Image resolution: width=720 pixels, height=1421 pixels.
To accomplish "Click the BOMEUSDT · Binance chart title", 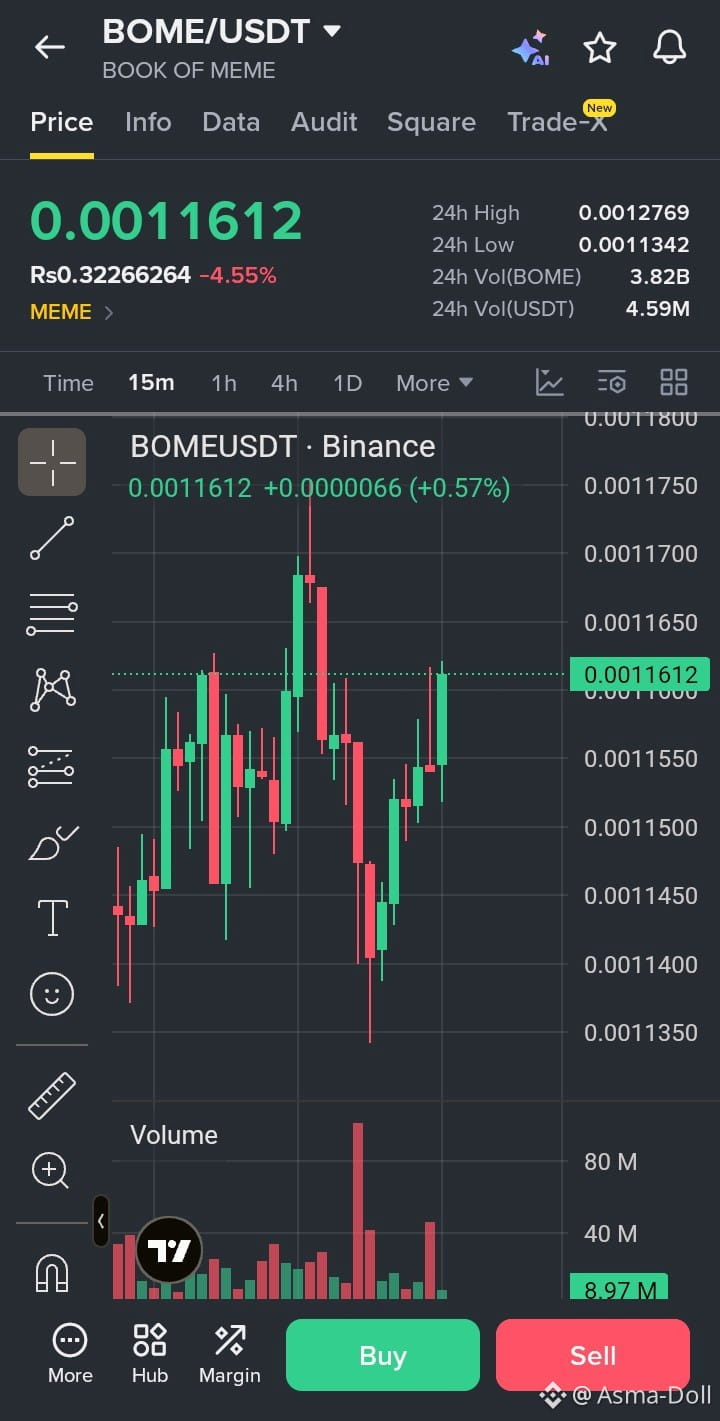I will 283,446.
